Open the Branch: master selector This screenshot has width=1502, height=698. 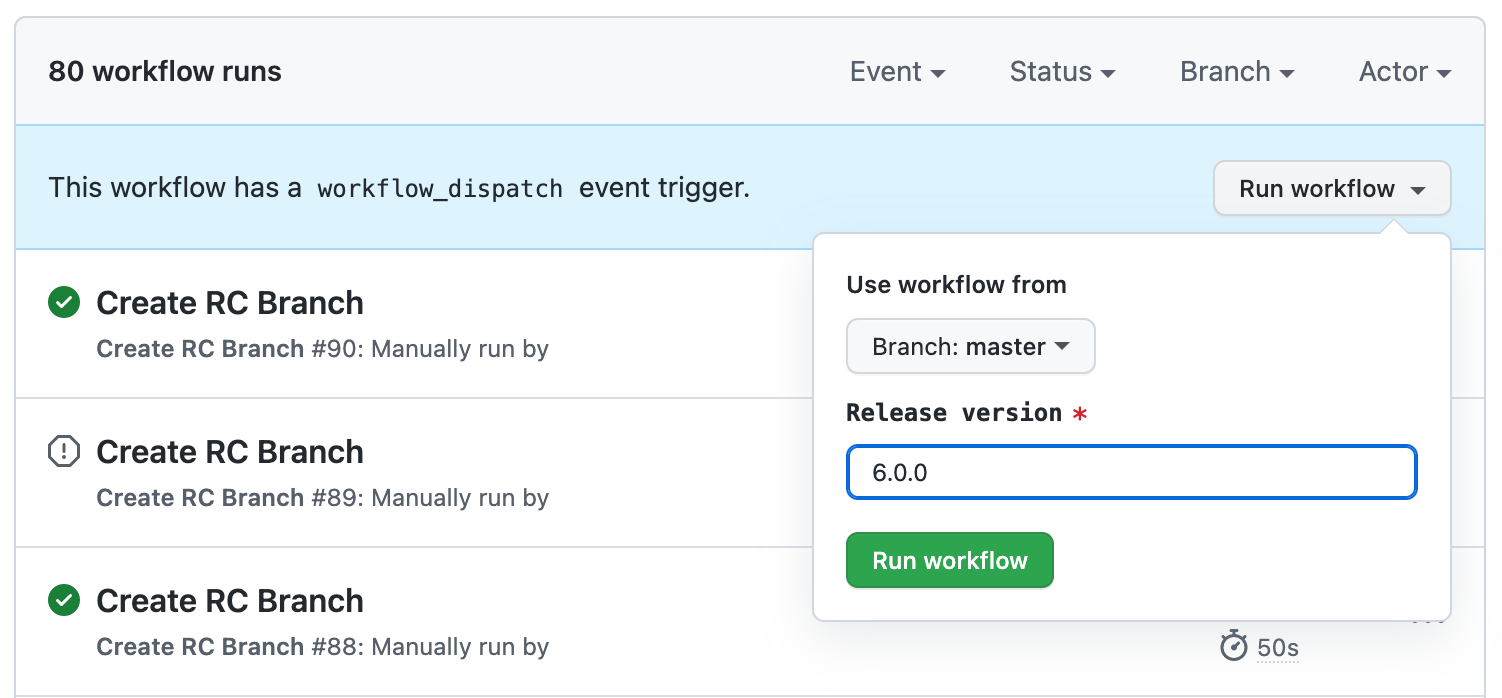(x=969, y=346)
